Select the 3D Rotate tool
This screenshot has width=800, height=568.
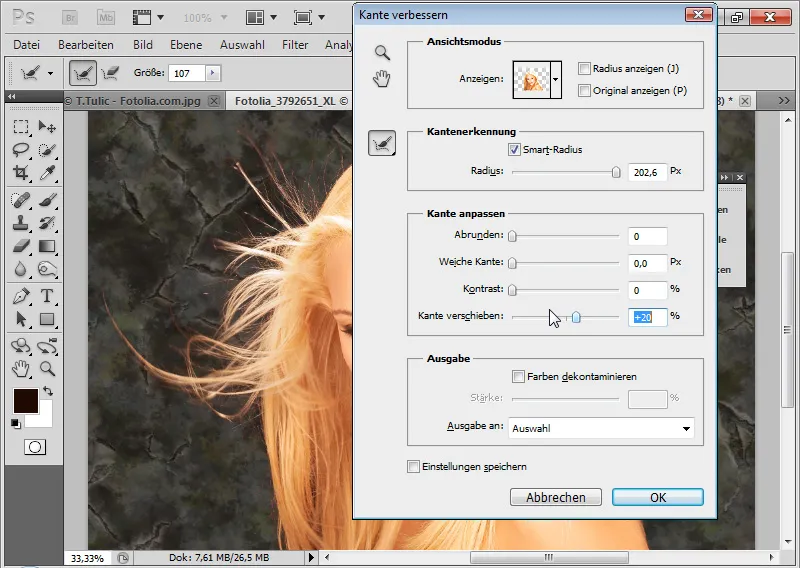coord(20,346)
